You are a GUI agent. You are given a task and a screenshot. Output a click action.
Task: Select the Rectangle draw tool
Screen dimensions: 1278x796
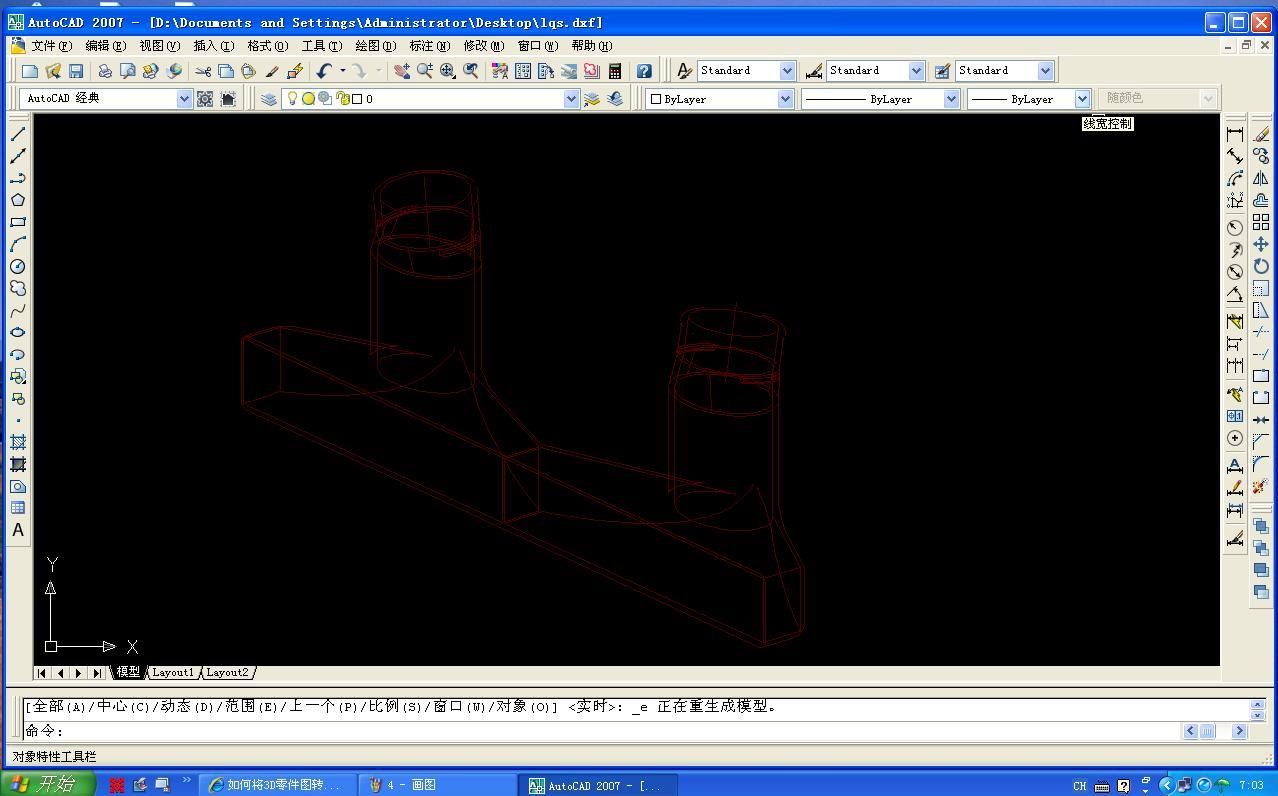click(x=18, y=222)
